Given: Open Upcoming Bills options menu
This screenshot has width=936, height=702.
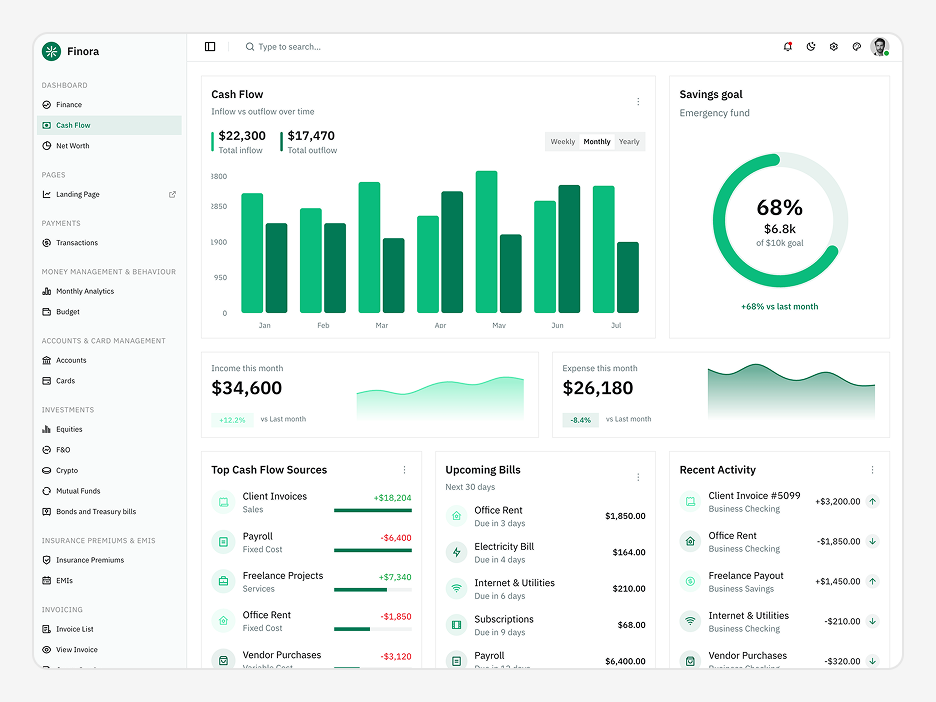Looking at the screenshot, I should 638,478.
